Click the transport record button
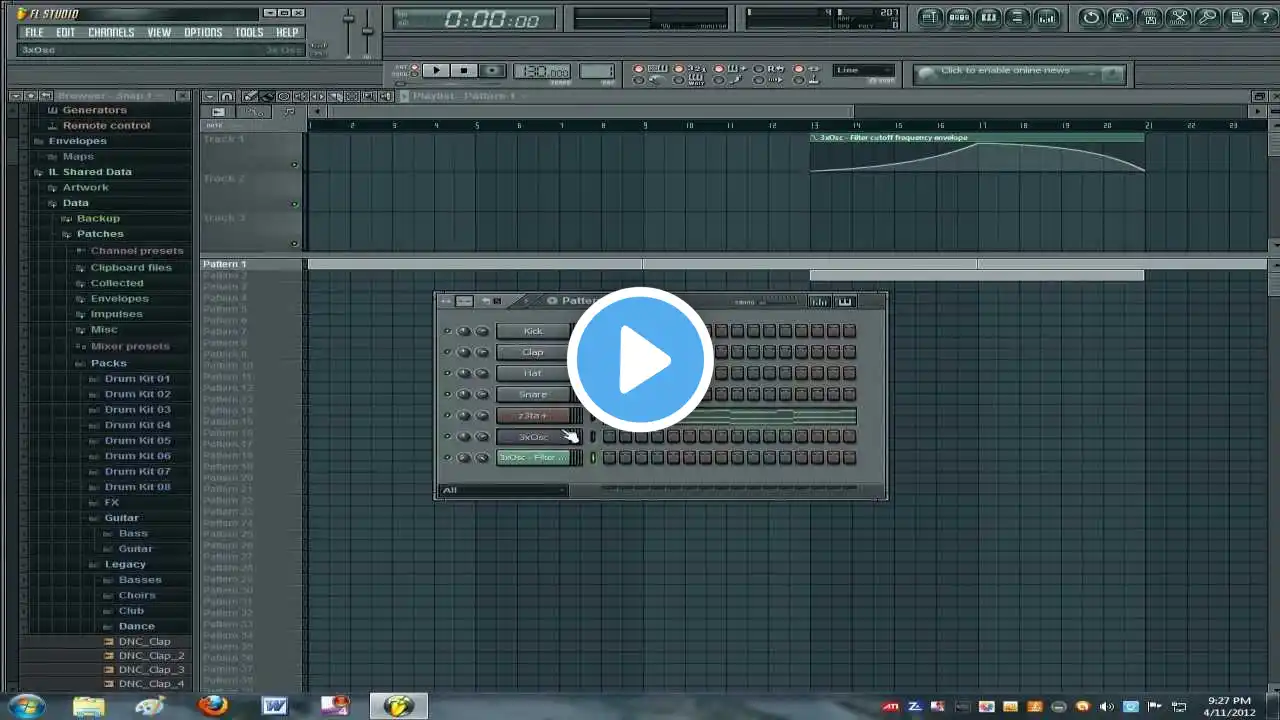1280x720 pixels. (492, 70)
